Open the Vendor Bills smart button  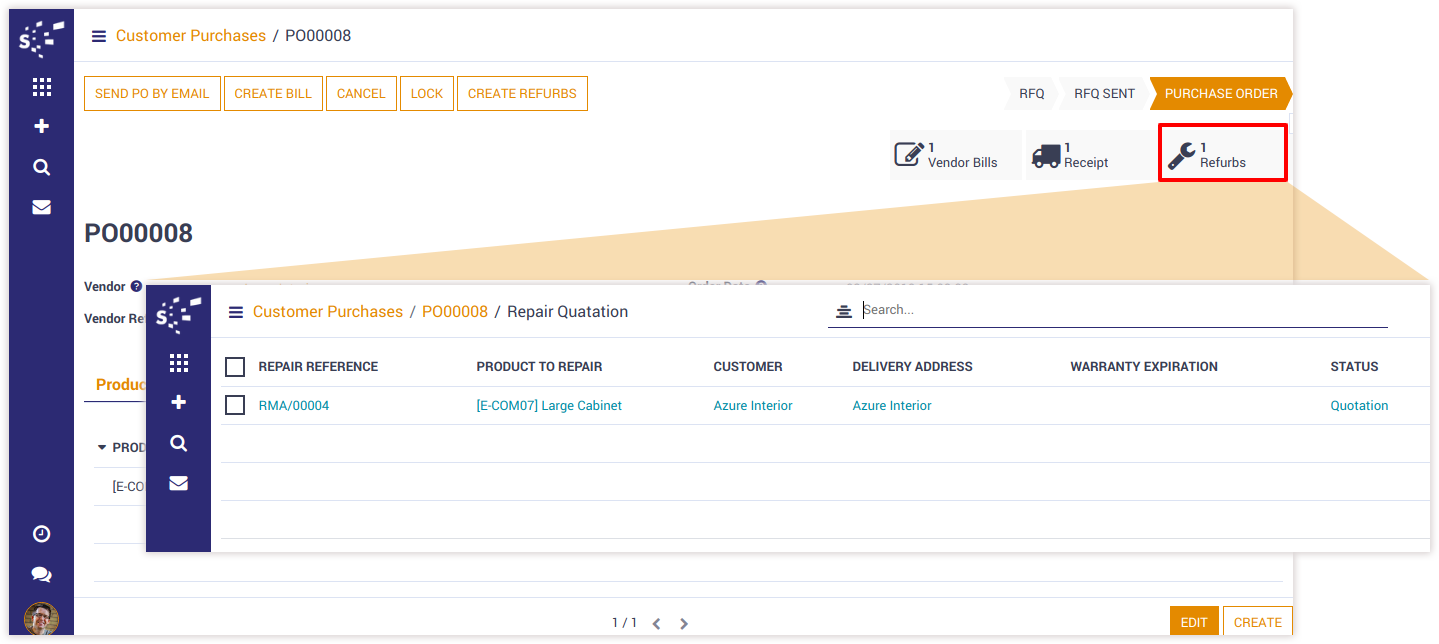(x=955, y=155)
